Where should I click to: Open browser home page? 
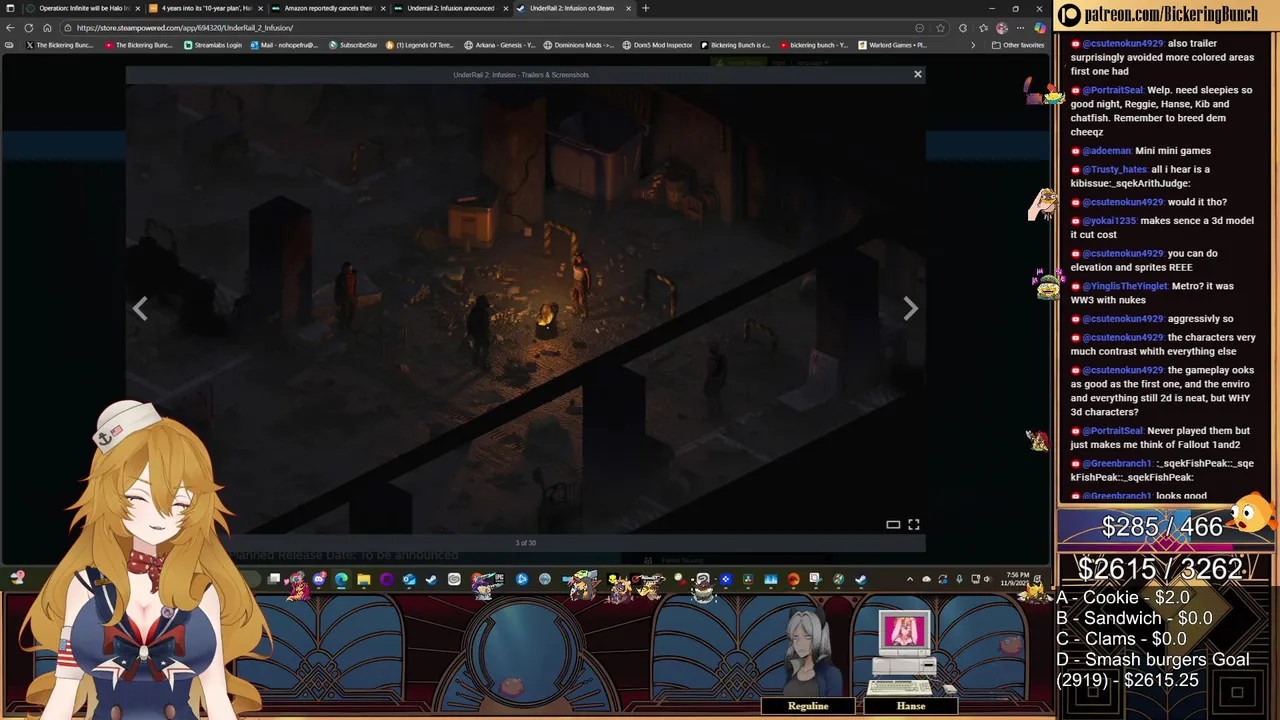[x=47, y=28]
